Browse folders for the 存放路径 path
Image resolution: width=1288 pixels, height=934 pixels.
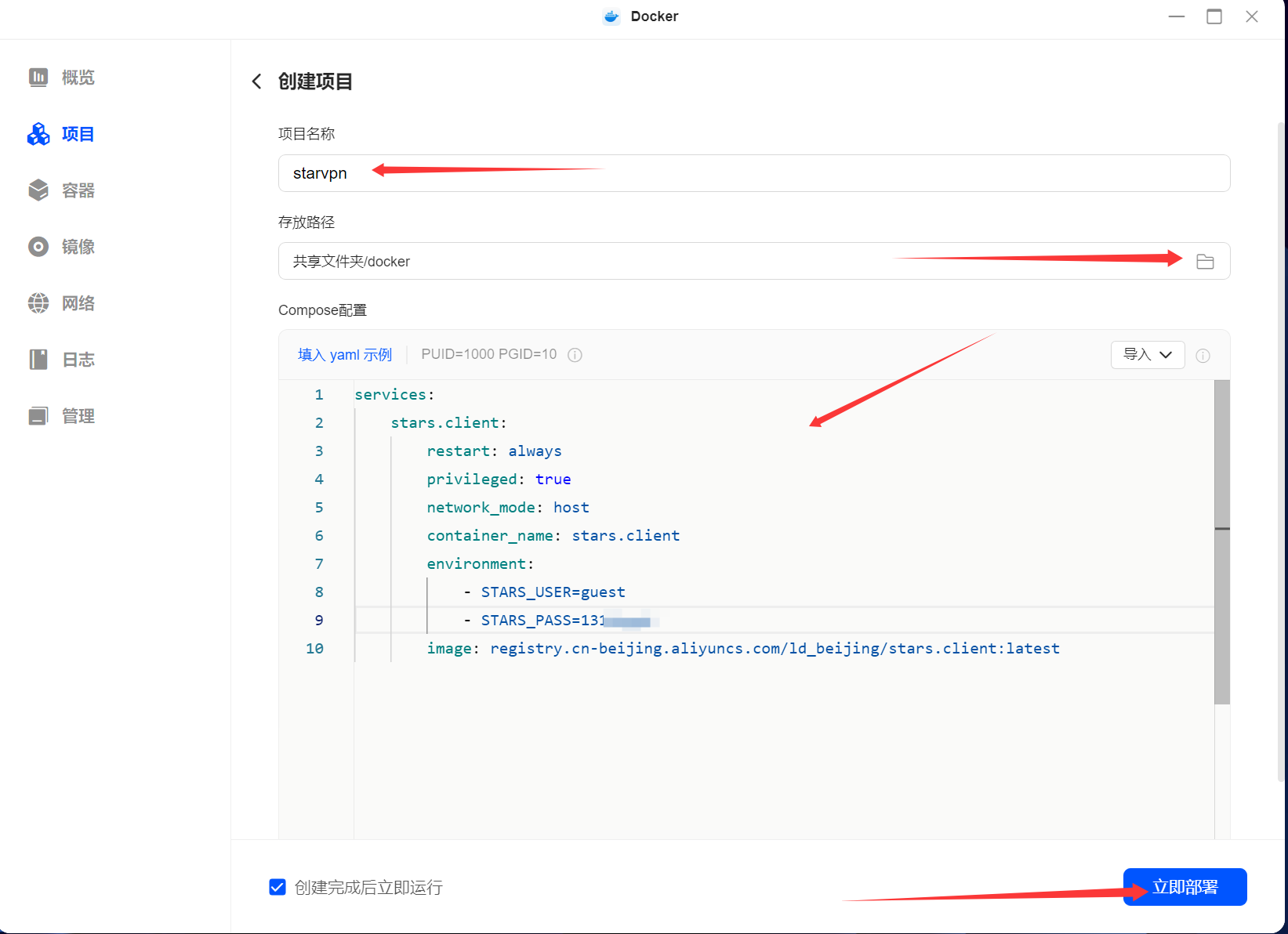tap(1205, 262)
